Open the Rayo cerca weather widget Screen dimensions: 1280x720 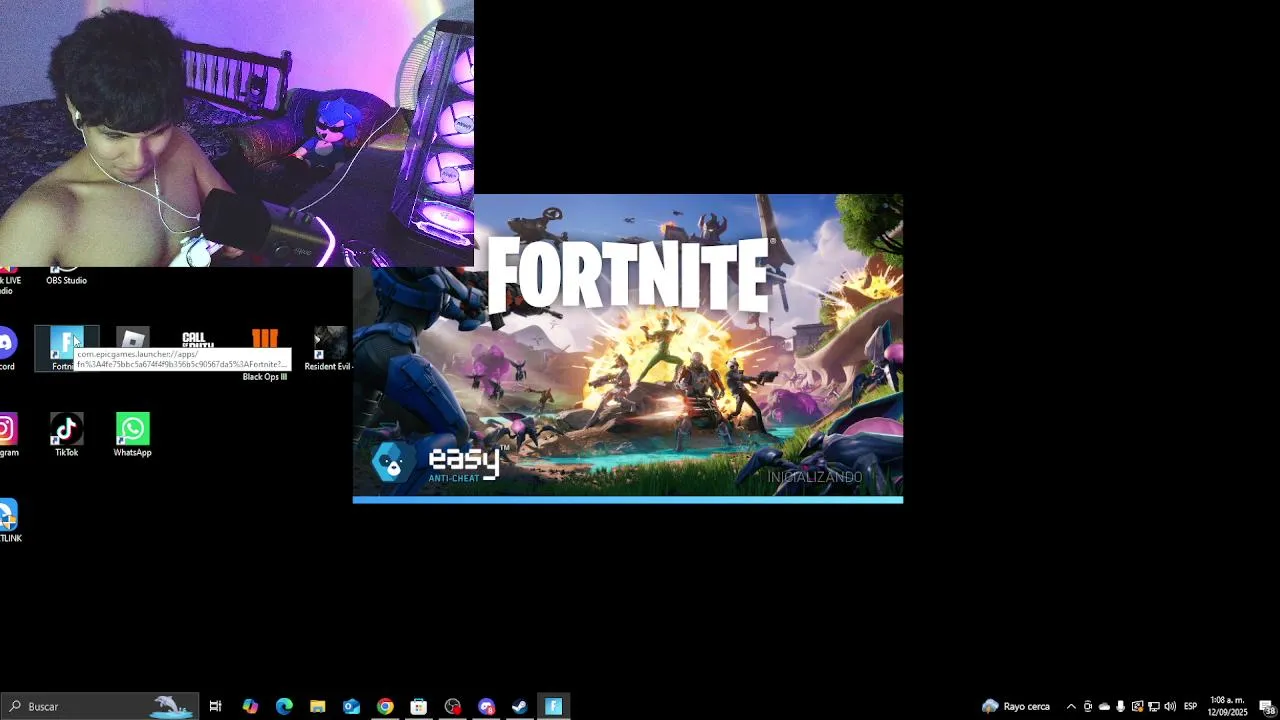(x=1016, y=706)
